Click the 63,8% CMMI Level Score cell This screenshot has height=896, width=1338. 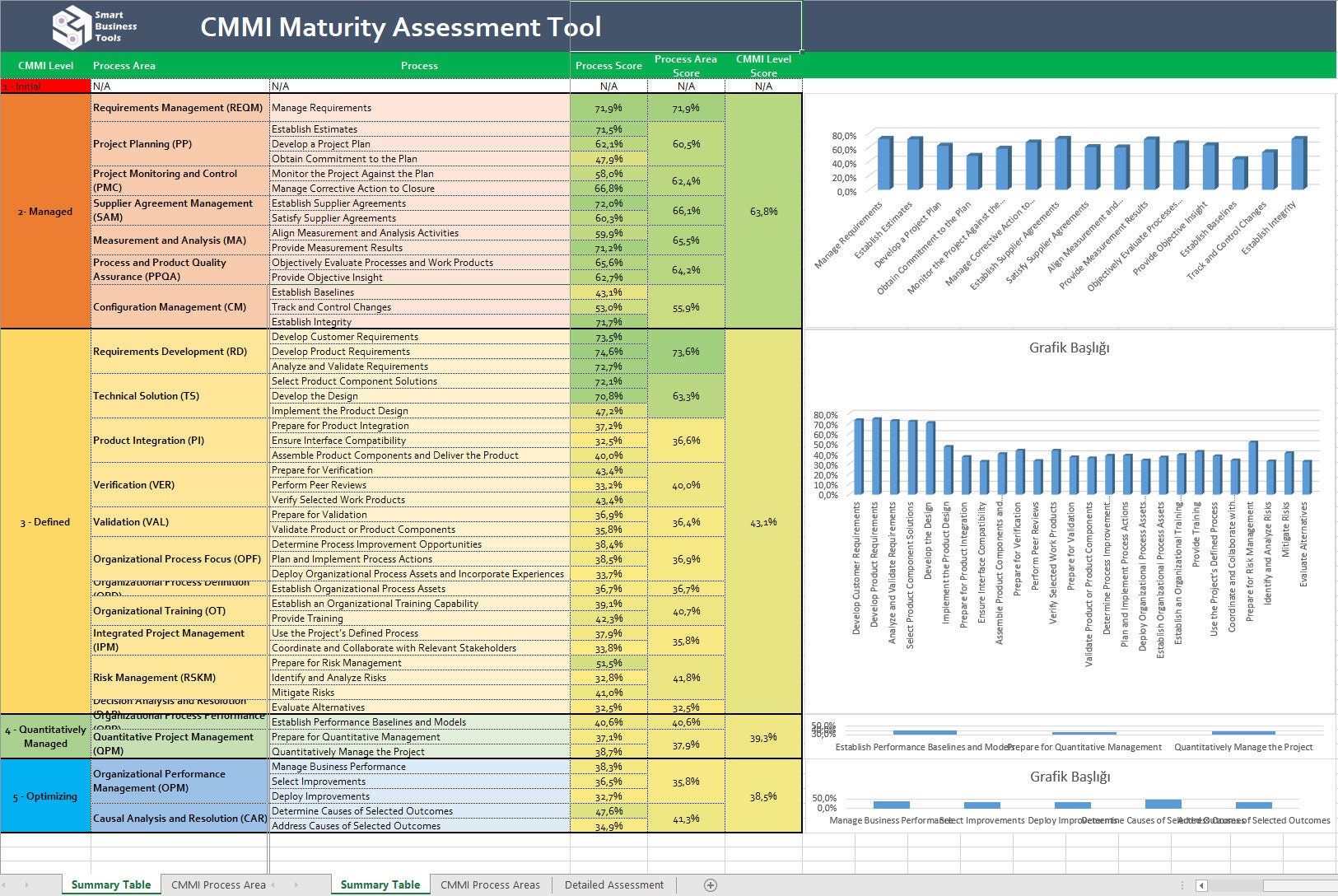(763, 211)
